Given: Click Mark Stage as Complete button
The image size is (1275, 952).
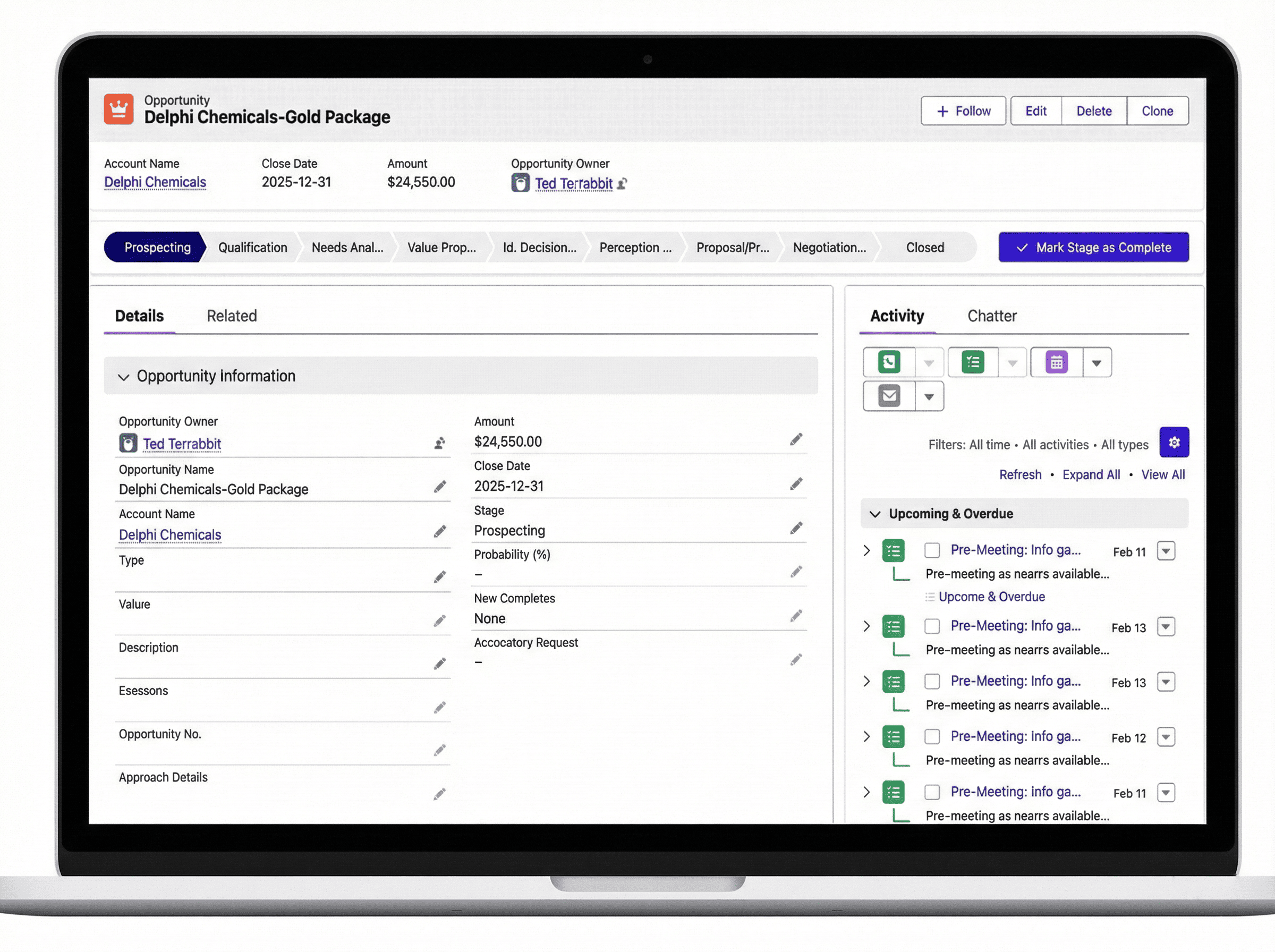Looking at the screenshot, I should tap(1093, 247).
